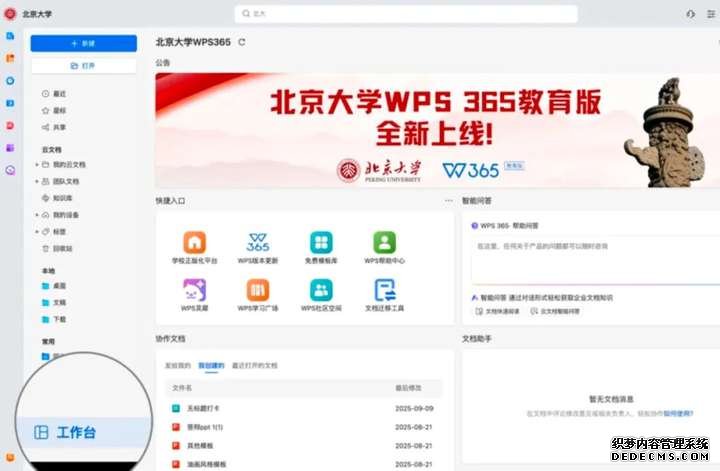Click the blue square icon in left rail
Viewport: 720px width, 471px height.
[10, 103]
